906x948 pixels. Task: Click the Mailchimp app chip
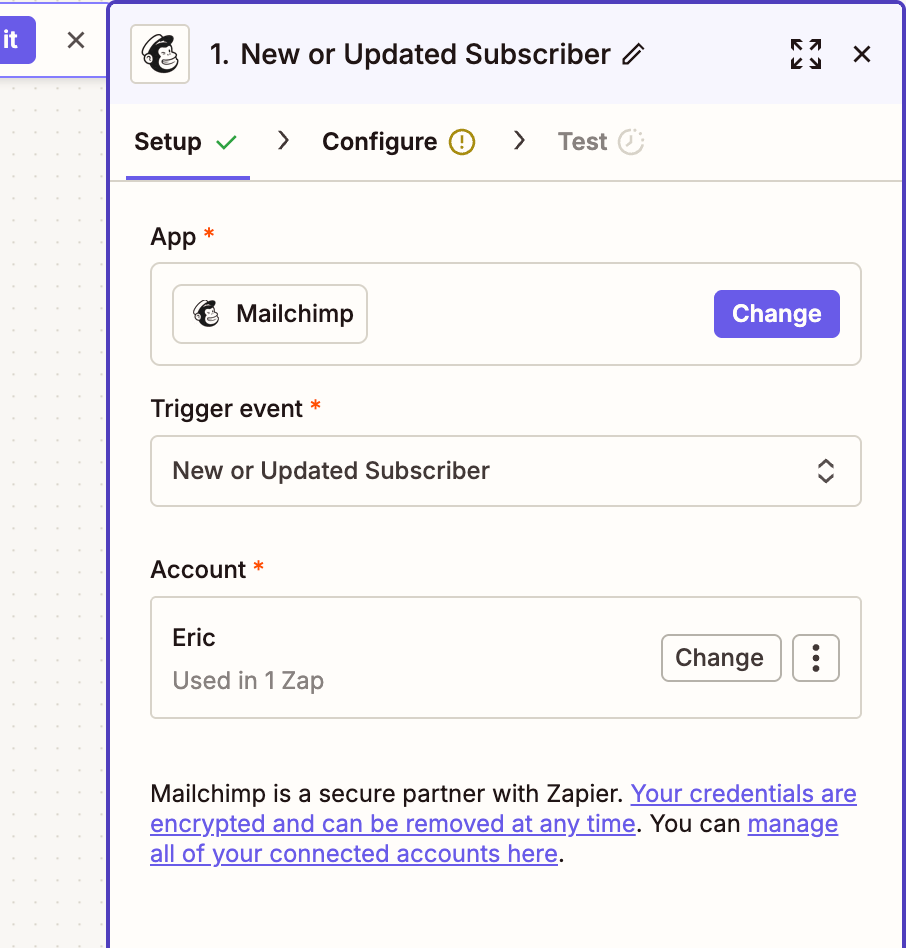270,314
